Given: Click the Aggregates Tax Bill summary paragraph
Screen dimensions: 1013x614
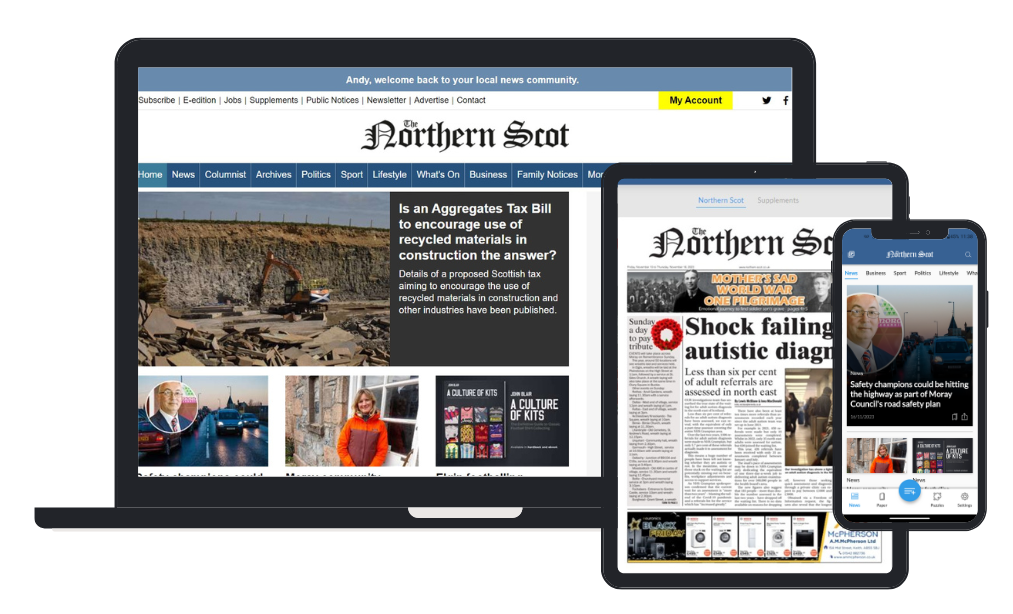Looking at the screenshot, I should [x=478, y=292].
